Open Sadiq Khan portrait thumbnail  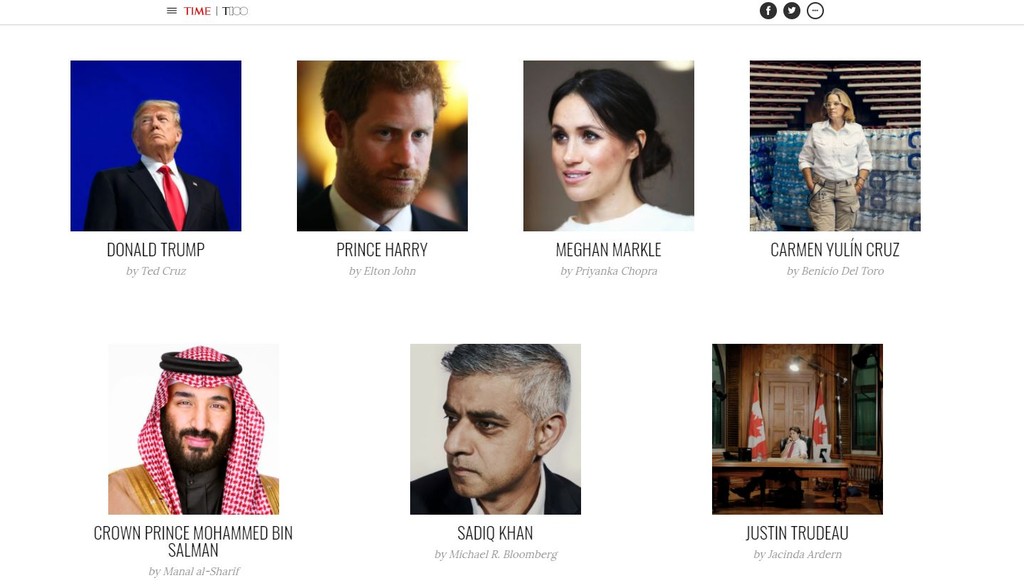click(x=495, y=429)
